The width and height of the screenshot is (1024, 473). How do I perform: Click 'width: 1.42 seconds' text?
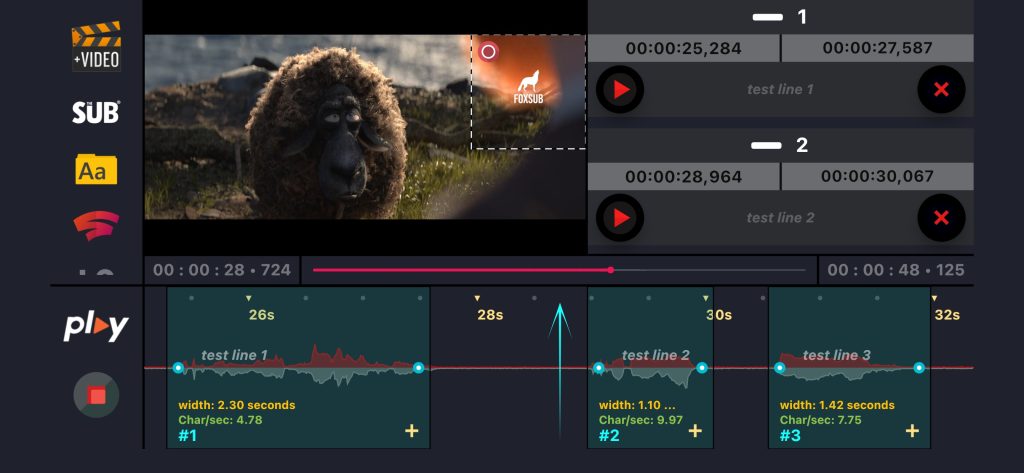coord(837,405)
